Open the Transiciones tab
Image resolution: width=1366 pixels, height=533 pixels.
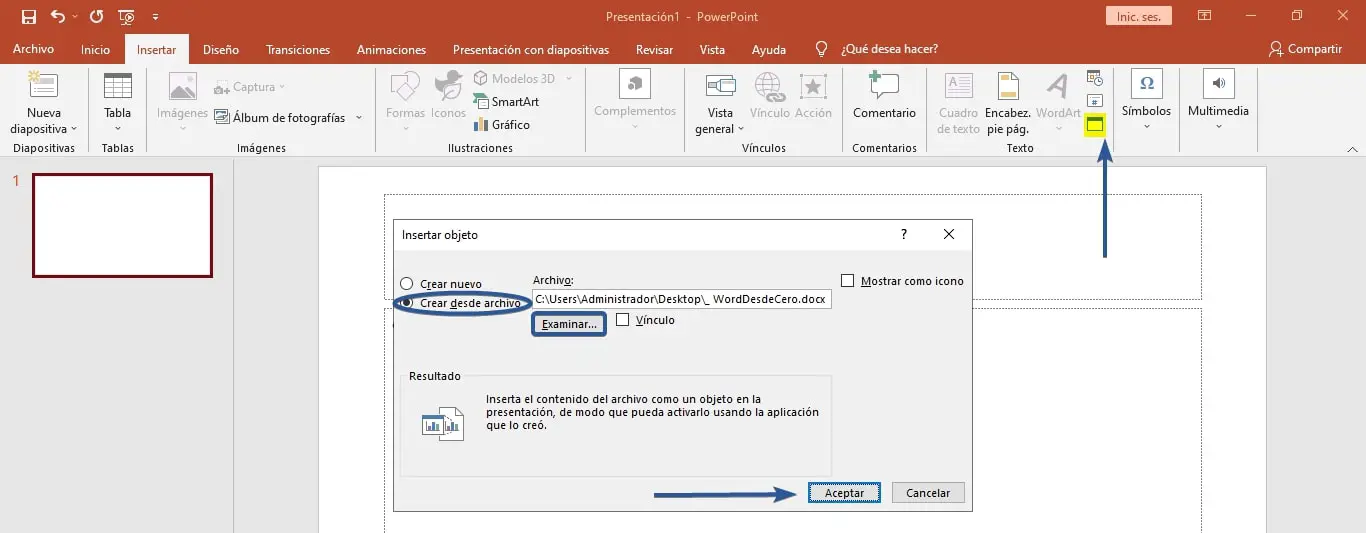click(x=298, y=49)
